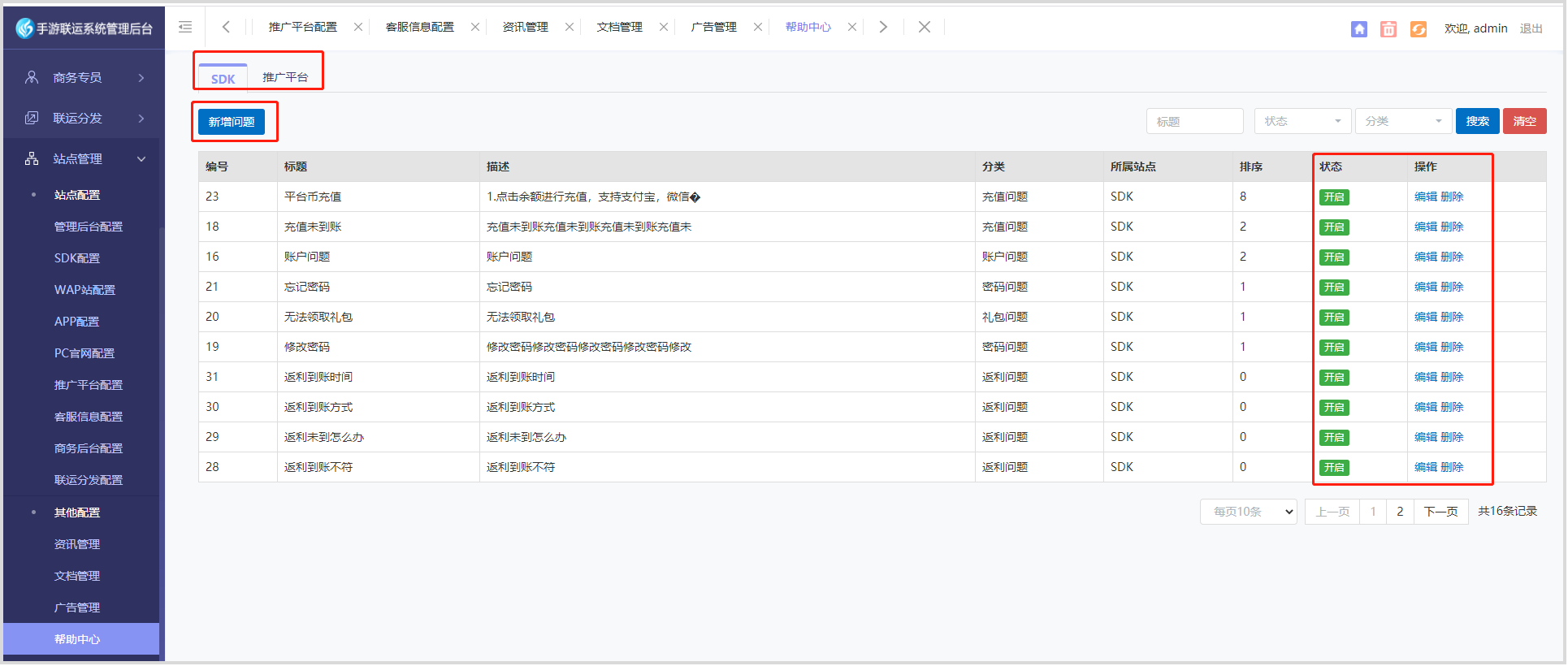Close the 客服信息配置 tab
Screen dimensions: 1568x666
point(475,27)
